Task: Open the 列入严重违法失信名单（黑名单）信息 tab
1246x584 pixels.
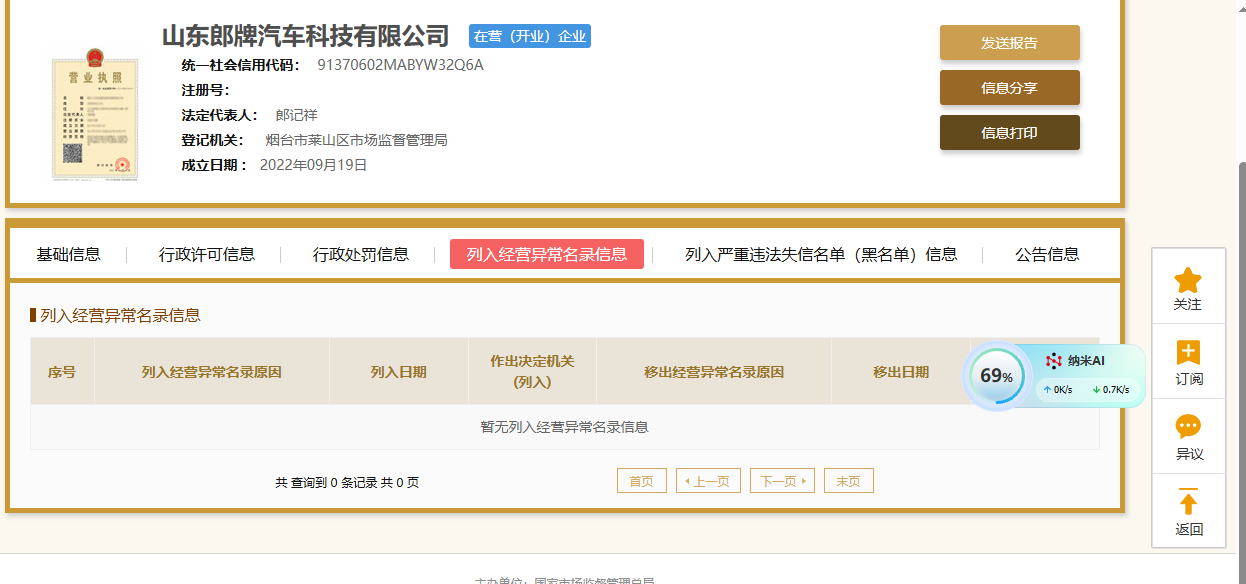Action: 821,254
